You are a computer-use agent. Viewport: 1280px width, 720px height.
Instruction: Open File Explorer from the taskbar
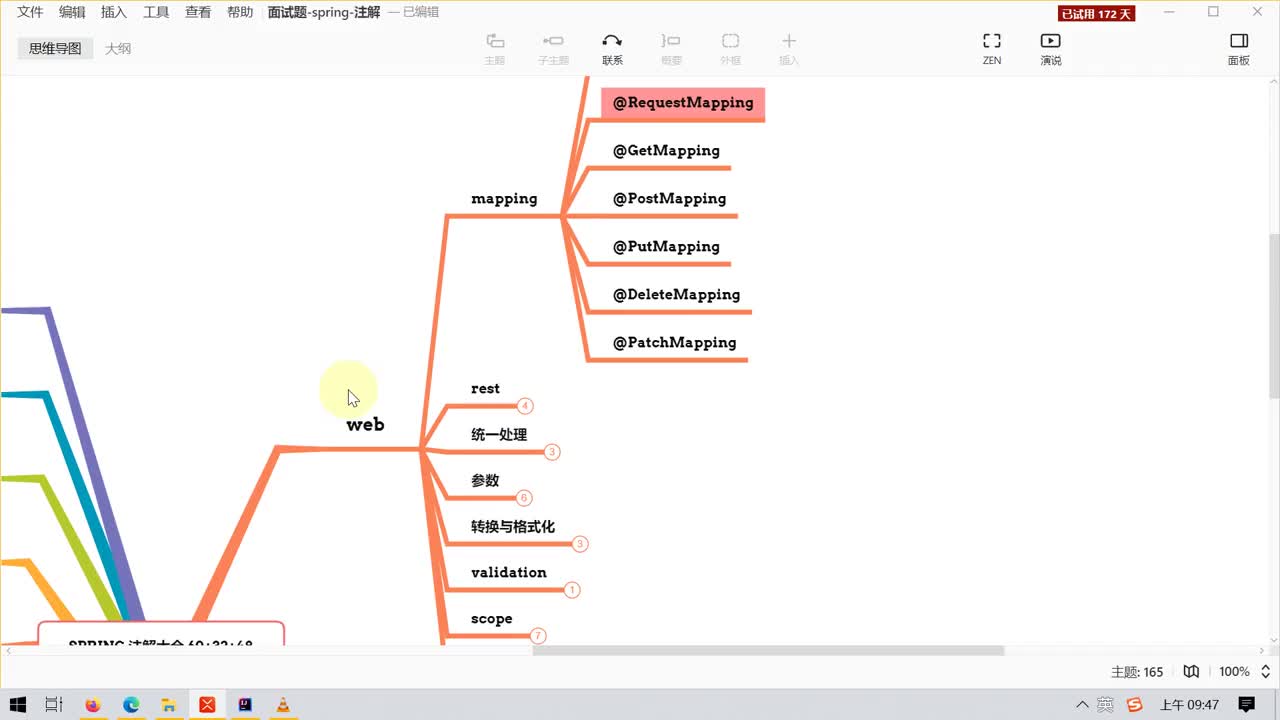tap(169, 705)
